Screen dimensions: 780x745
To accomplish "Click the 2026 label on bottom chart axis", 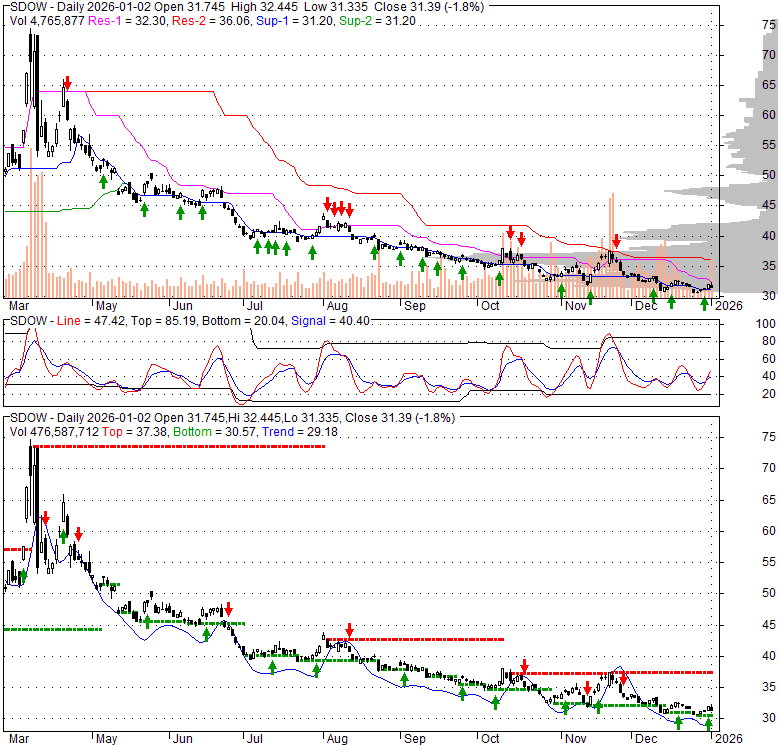I will tap(729, 739).
